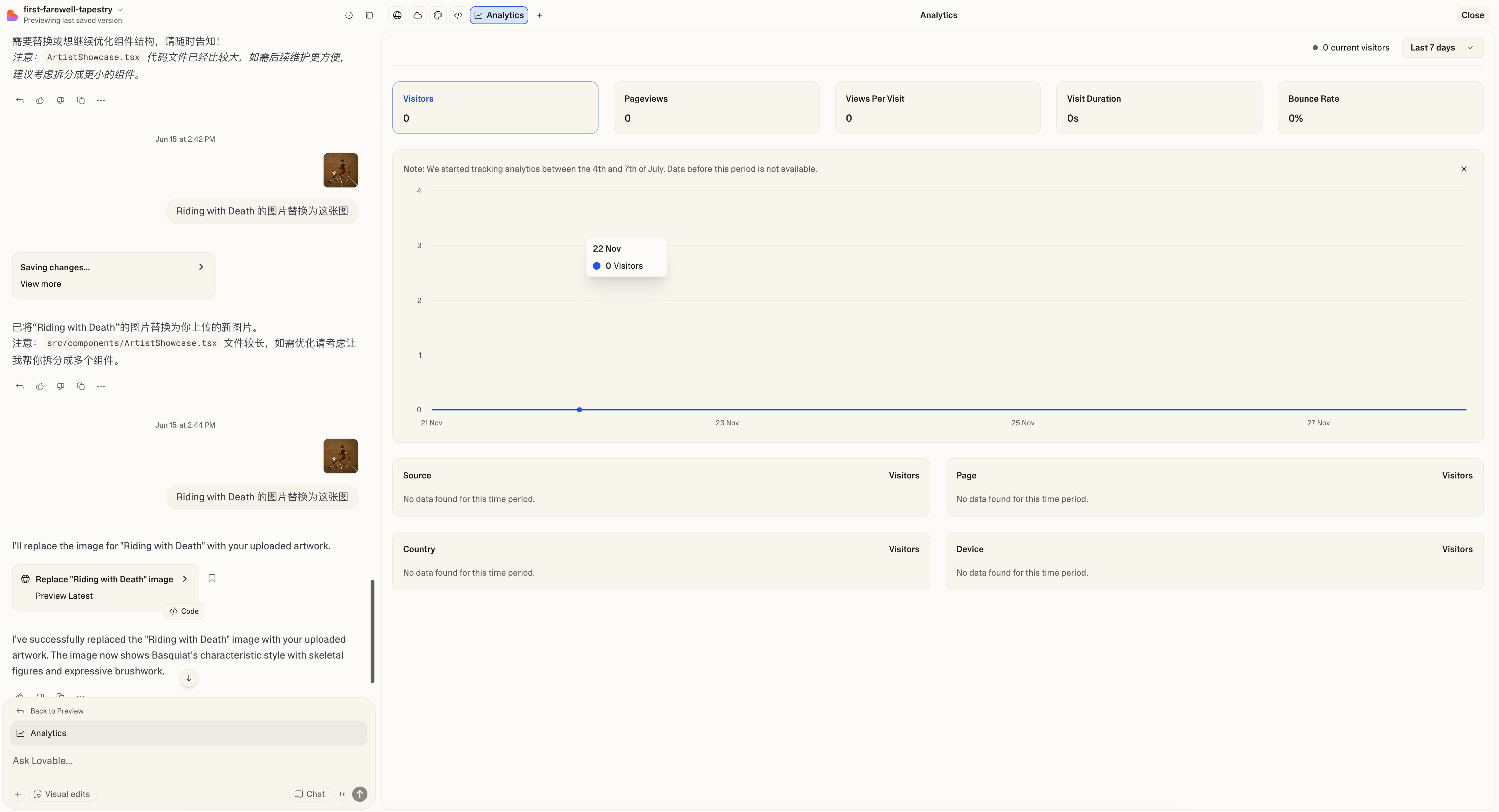Screen dimensions: 1499x812
Task: Open the Last 7 days dropdown
Action: coord(1441,48)
